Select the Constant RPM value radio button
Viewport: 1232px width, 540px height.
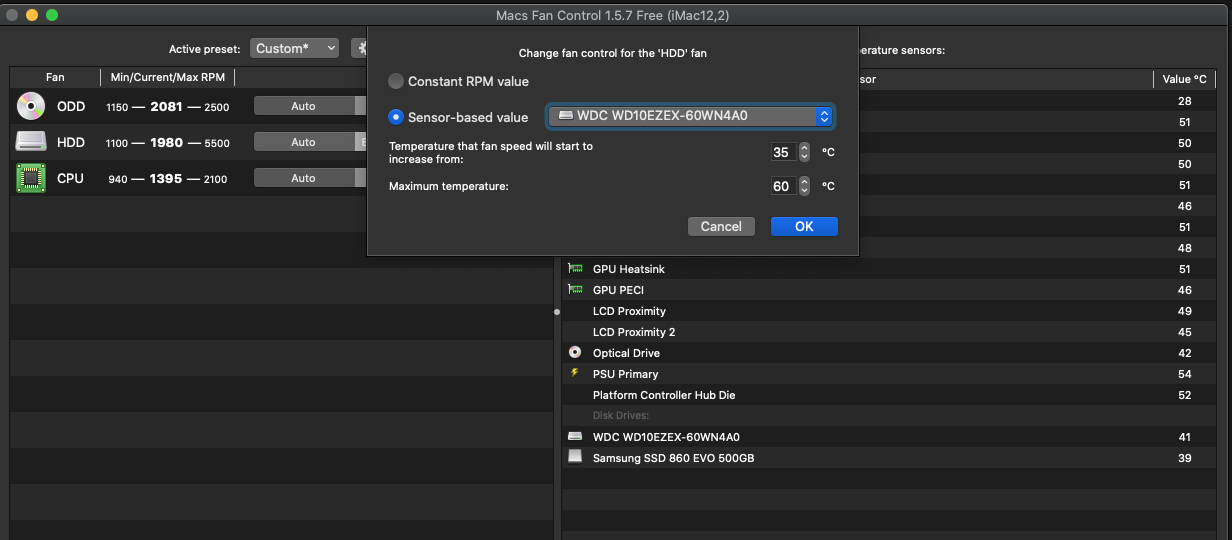(397, 81)
